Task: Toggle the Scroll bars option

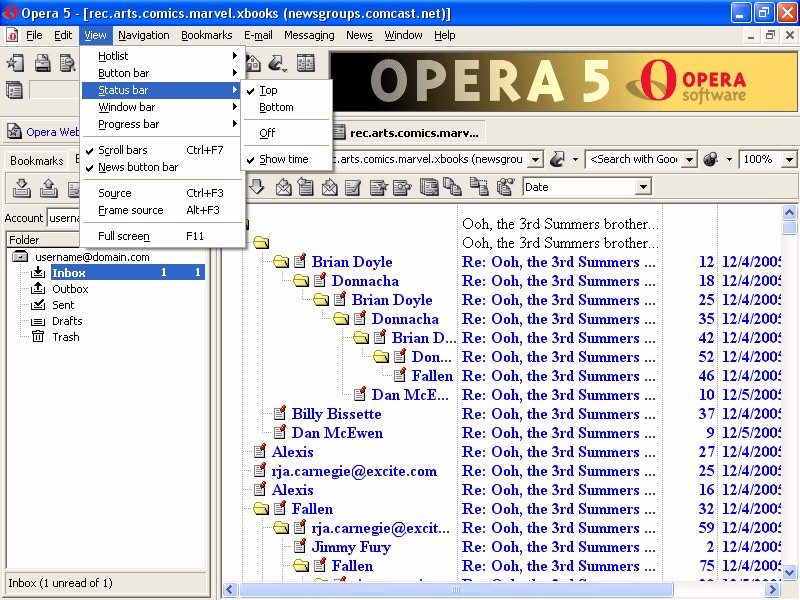Action: pyautogui.click(x=162, y=150)
